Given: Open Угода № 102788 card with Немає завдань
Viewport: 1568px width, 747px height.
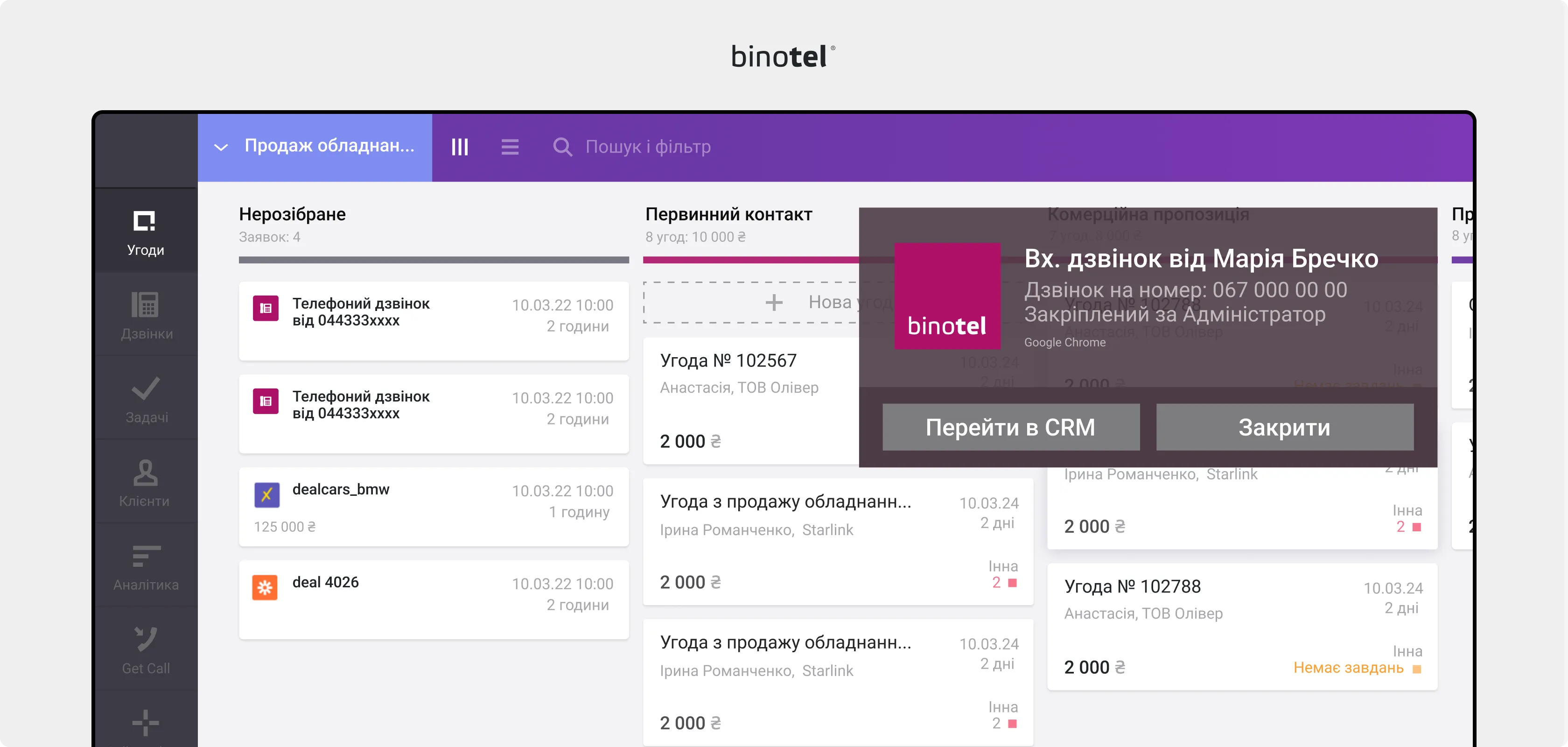Looking at the screenshot, I should [x=1242, y=627].
